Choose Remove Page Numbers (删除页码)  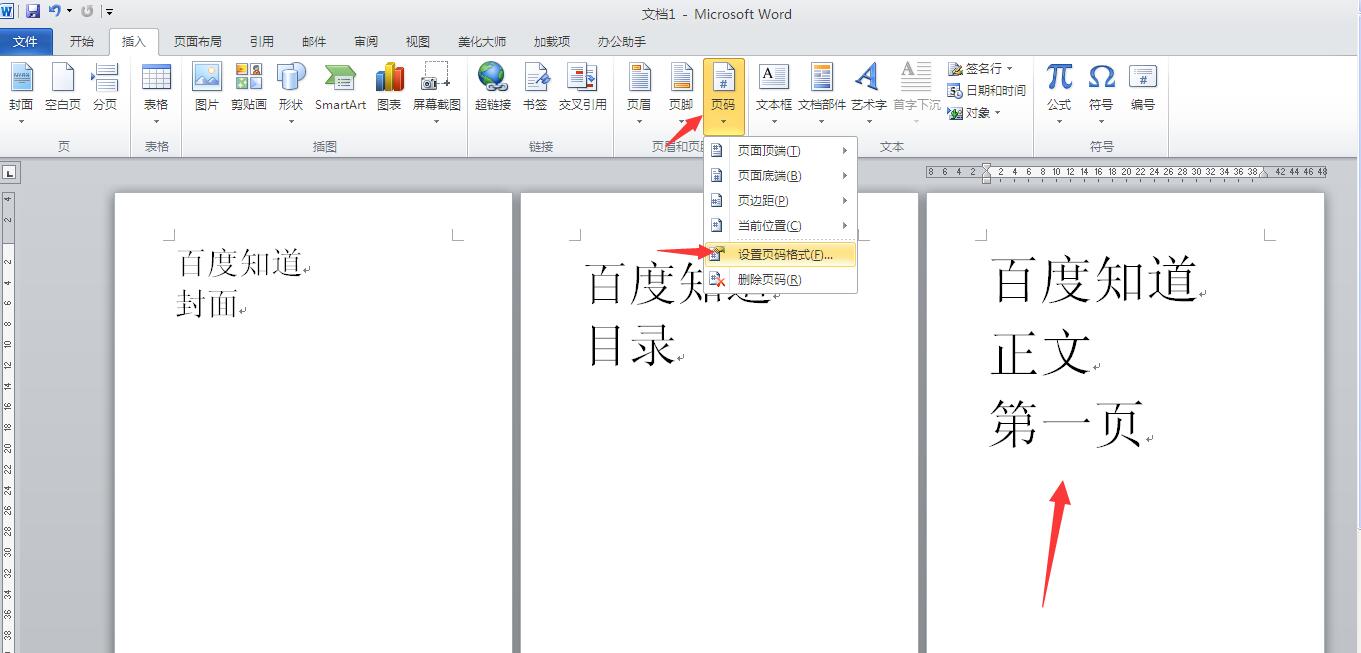(780, 280)
